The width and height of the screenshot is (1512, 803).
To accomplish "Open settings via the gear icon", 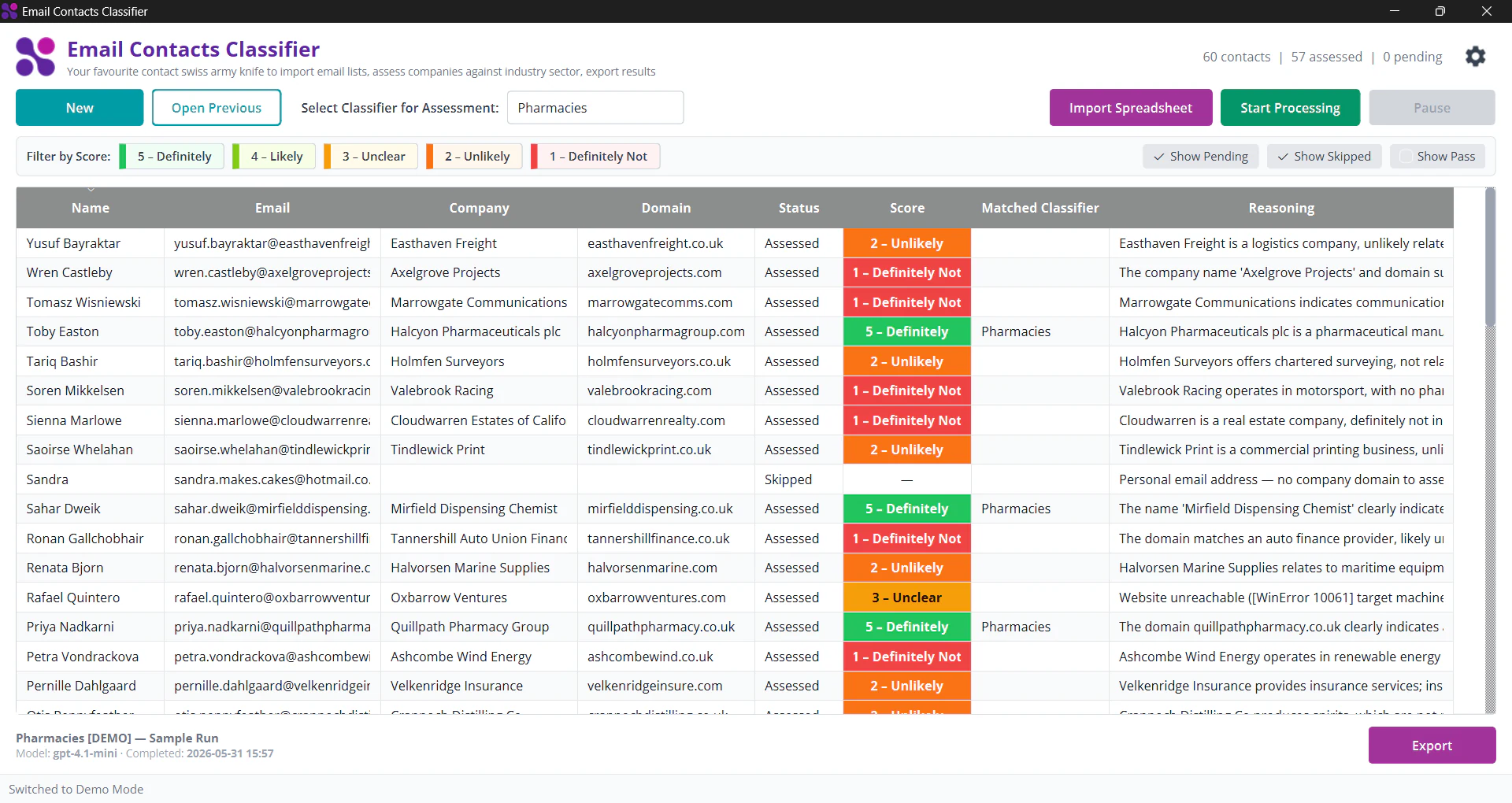I will click(x=1475, y=57).
